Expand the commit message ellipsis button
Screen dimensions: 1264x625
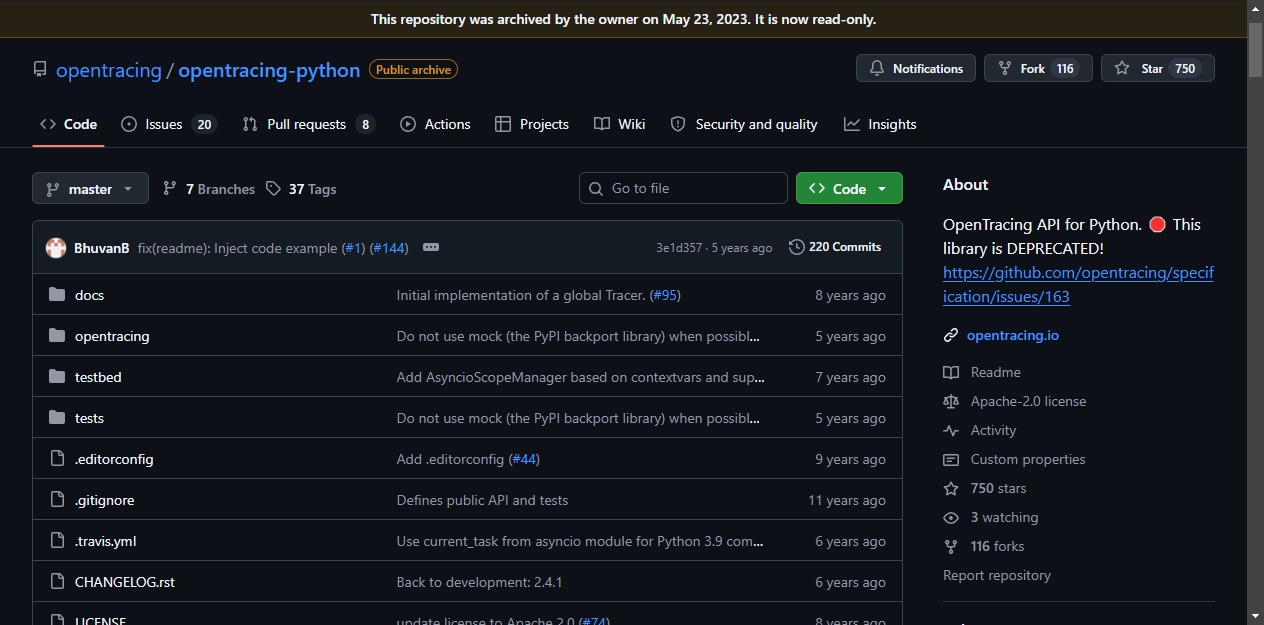431,247
